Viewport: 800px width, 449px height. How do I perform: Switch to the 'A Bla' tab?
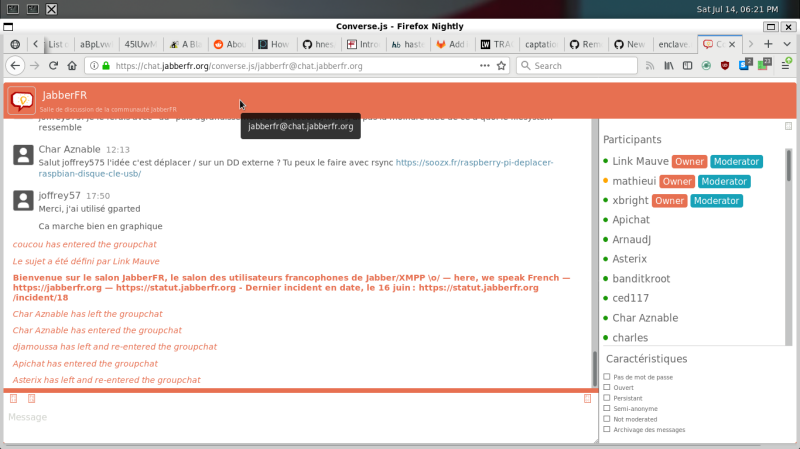pos(186,44)
